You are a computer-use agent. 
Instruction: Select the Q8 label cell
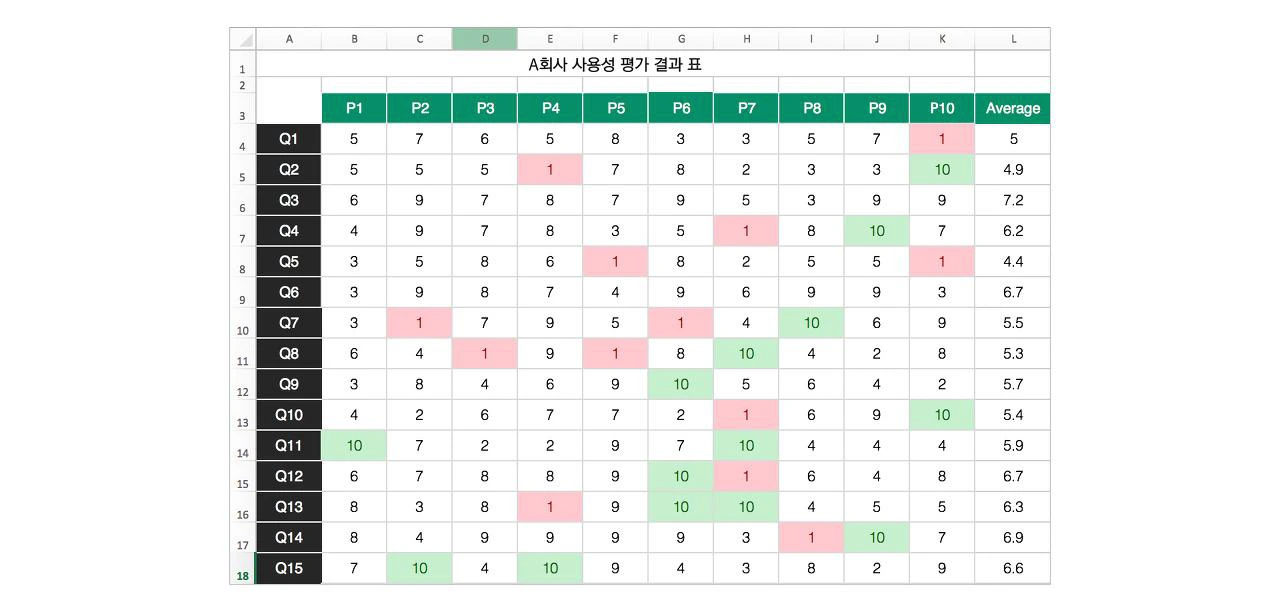coord(289,353)
